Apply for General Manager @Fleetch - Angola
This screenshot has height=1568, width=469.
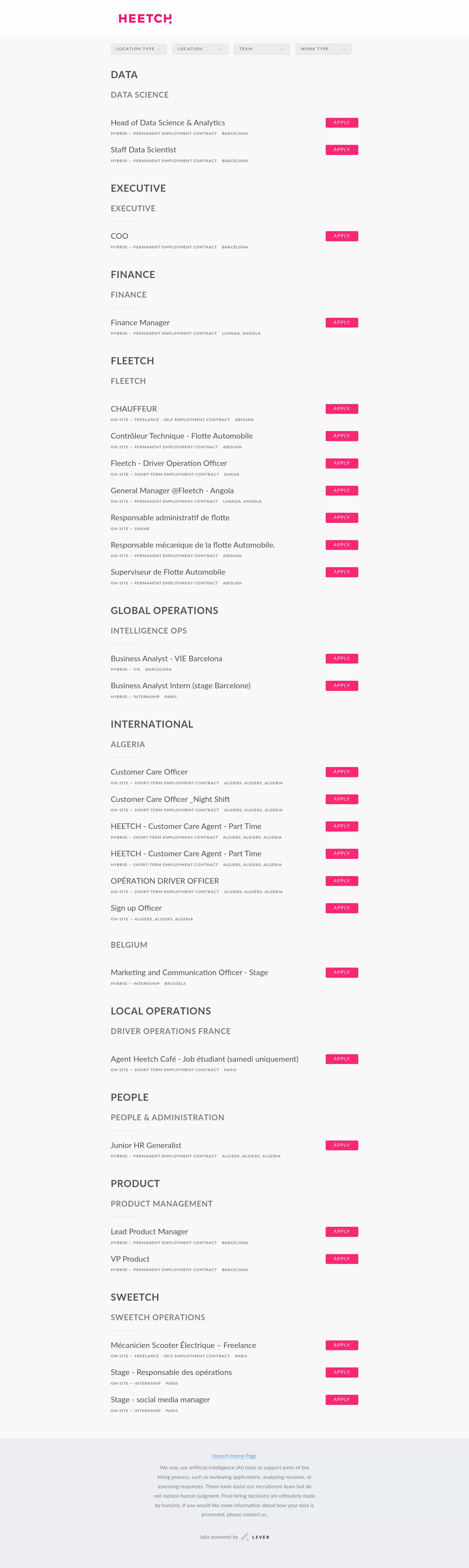342,491
